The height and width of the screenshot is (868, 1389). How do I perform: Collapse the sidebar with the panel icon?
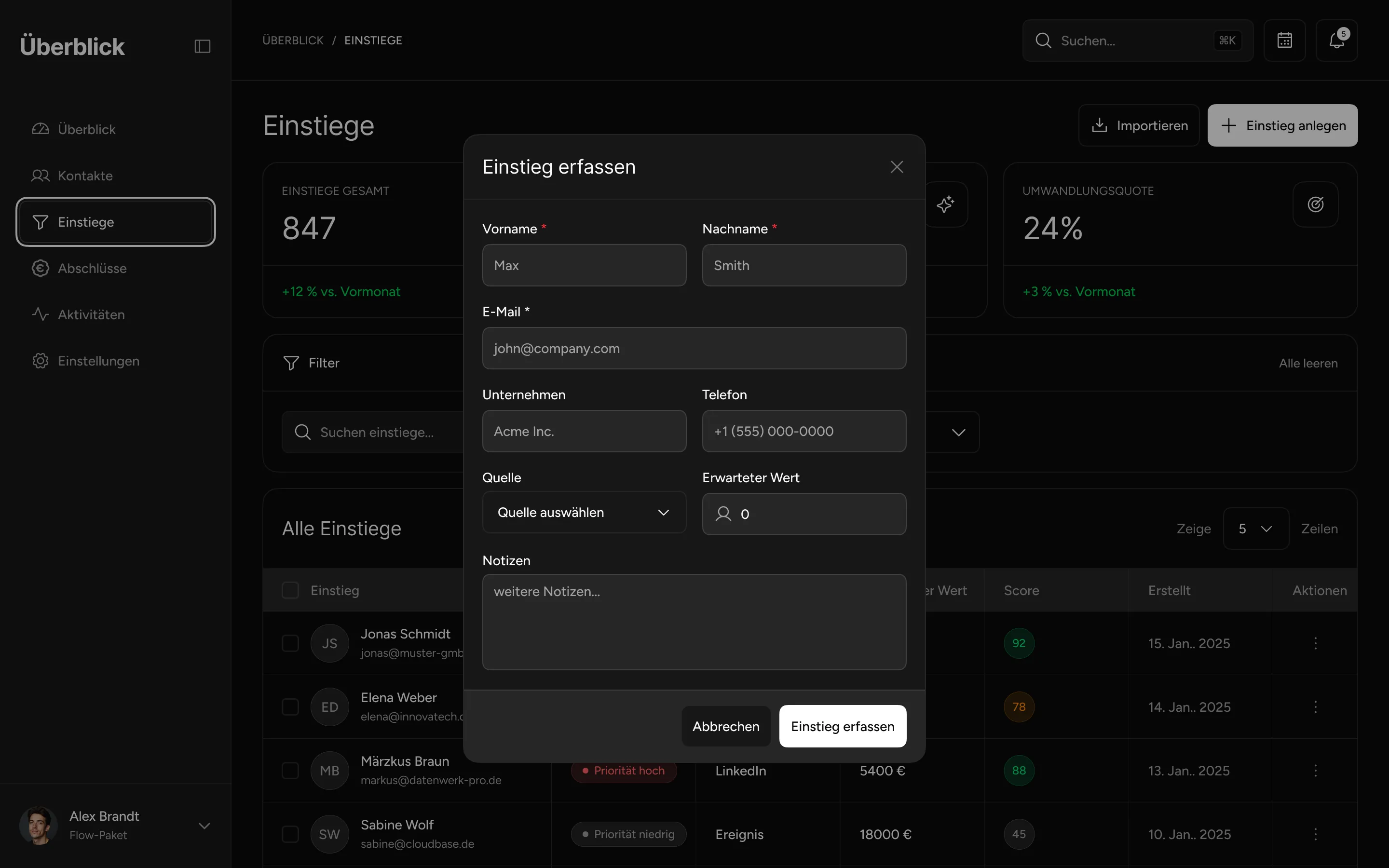(x=203, y=46)
